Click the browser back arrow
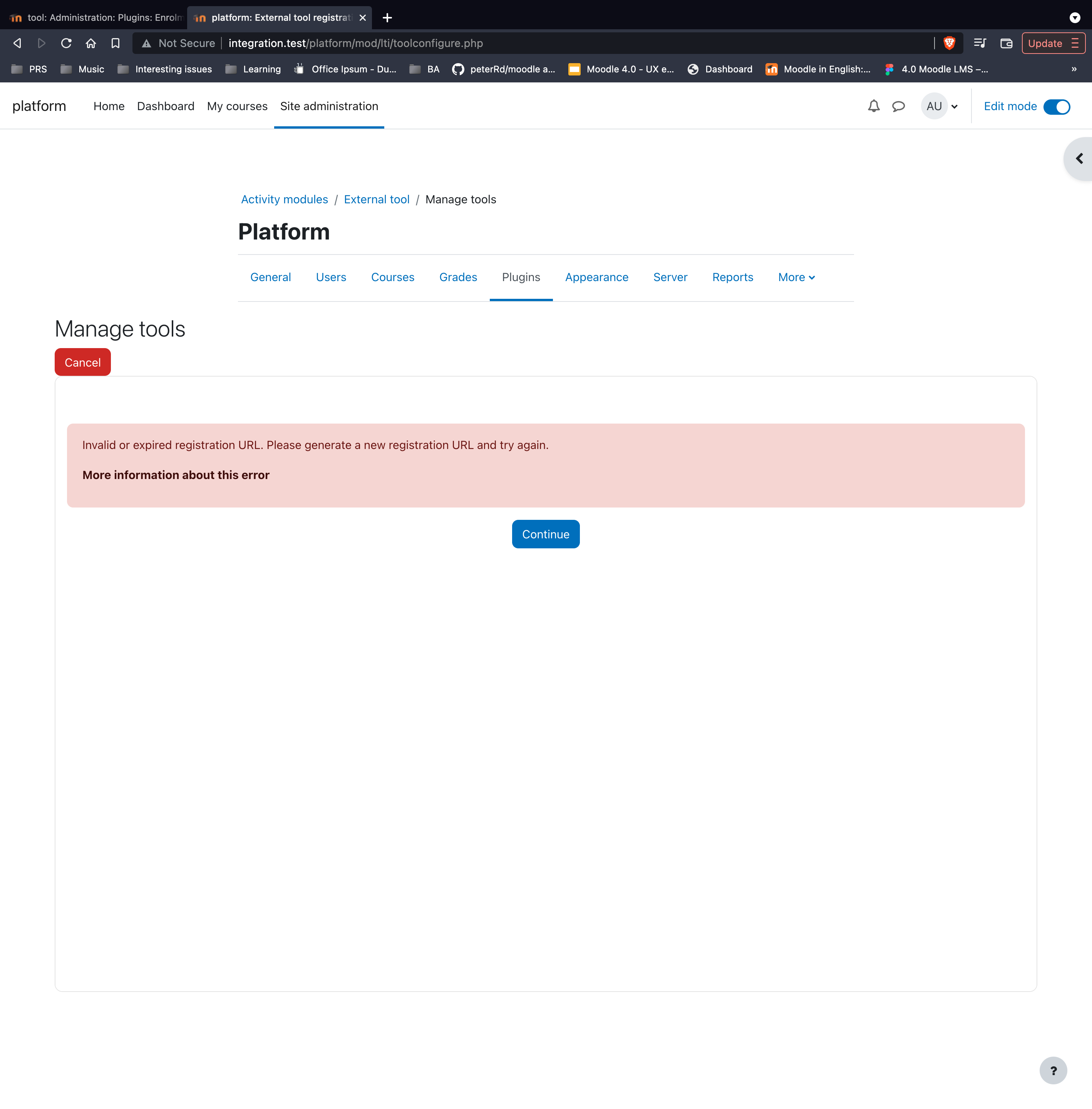Screen dimensions: 1092x1109 pyautogui.click(x=17, y=43)
